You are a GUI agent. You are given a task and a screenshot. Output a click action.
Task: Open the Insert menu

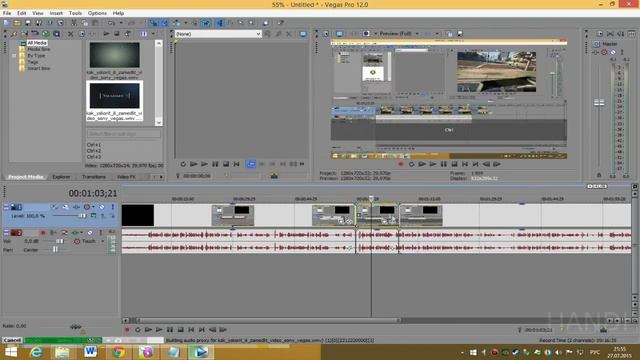pyautogui.click(x=56, y=13)
